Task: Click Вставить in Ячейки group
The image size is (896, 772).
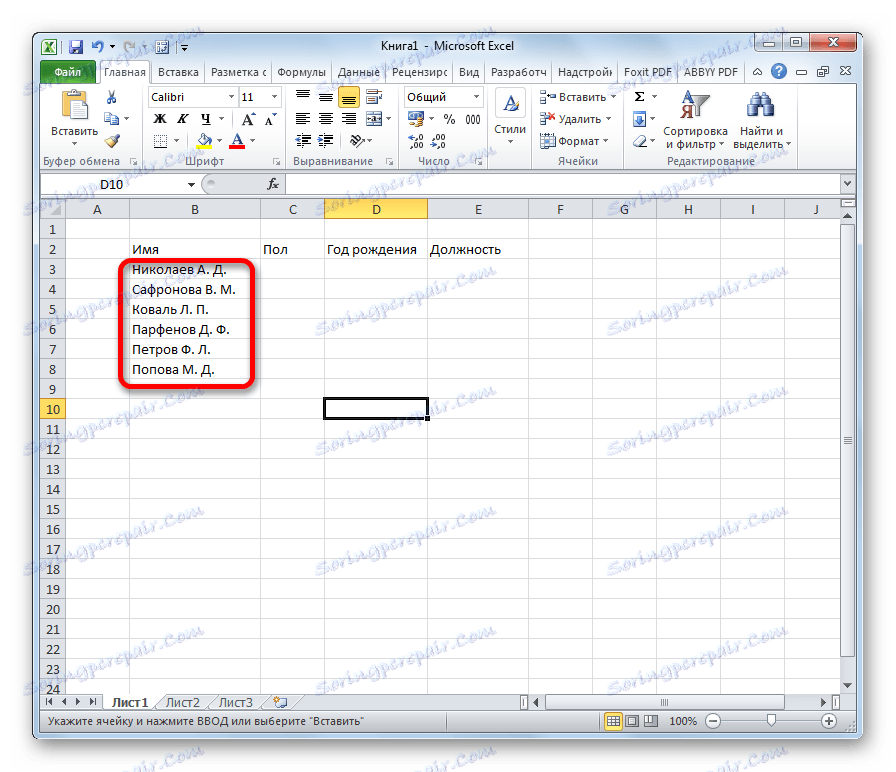Action: coord(578,97)
